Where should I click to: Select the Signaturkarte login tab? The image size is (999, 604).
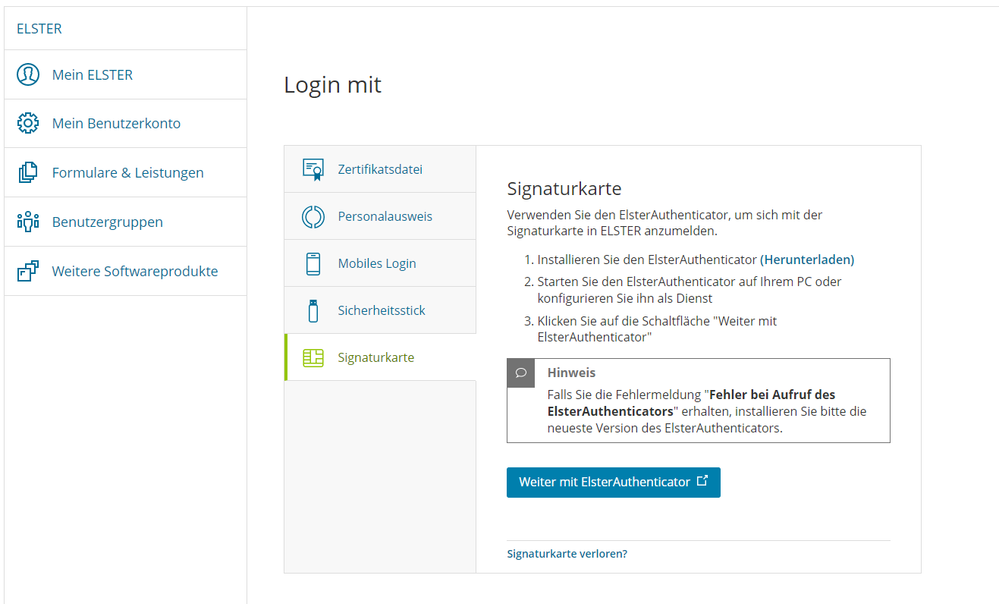(x=380, y=357)
